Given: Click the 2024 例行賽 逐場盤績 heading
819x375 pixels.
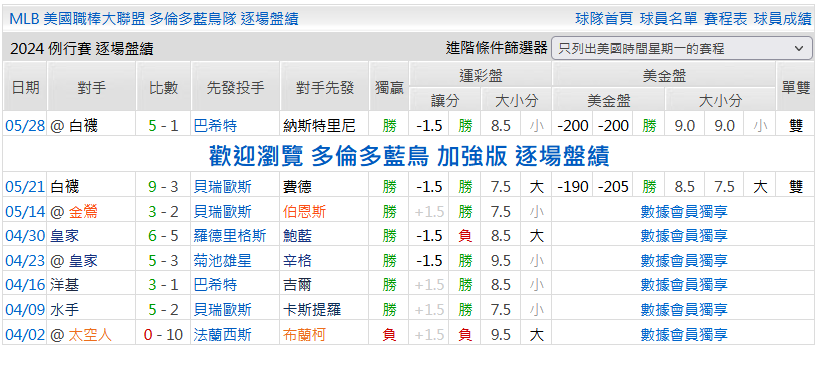Looking at the screenshot, I should click(x=81, y=50).
